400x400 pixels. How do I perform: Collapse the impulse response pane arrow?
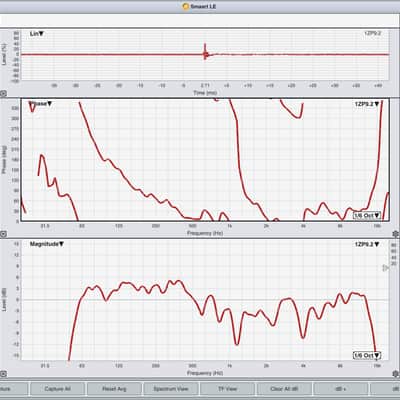coord(3,94)
